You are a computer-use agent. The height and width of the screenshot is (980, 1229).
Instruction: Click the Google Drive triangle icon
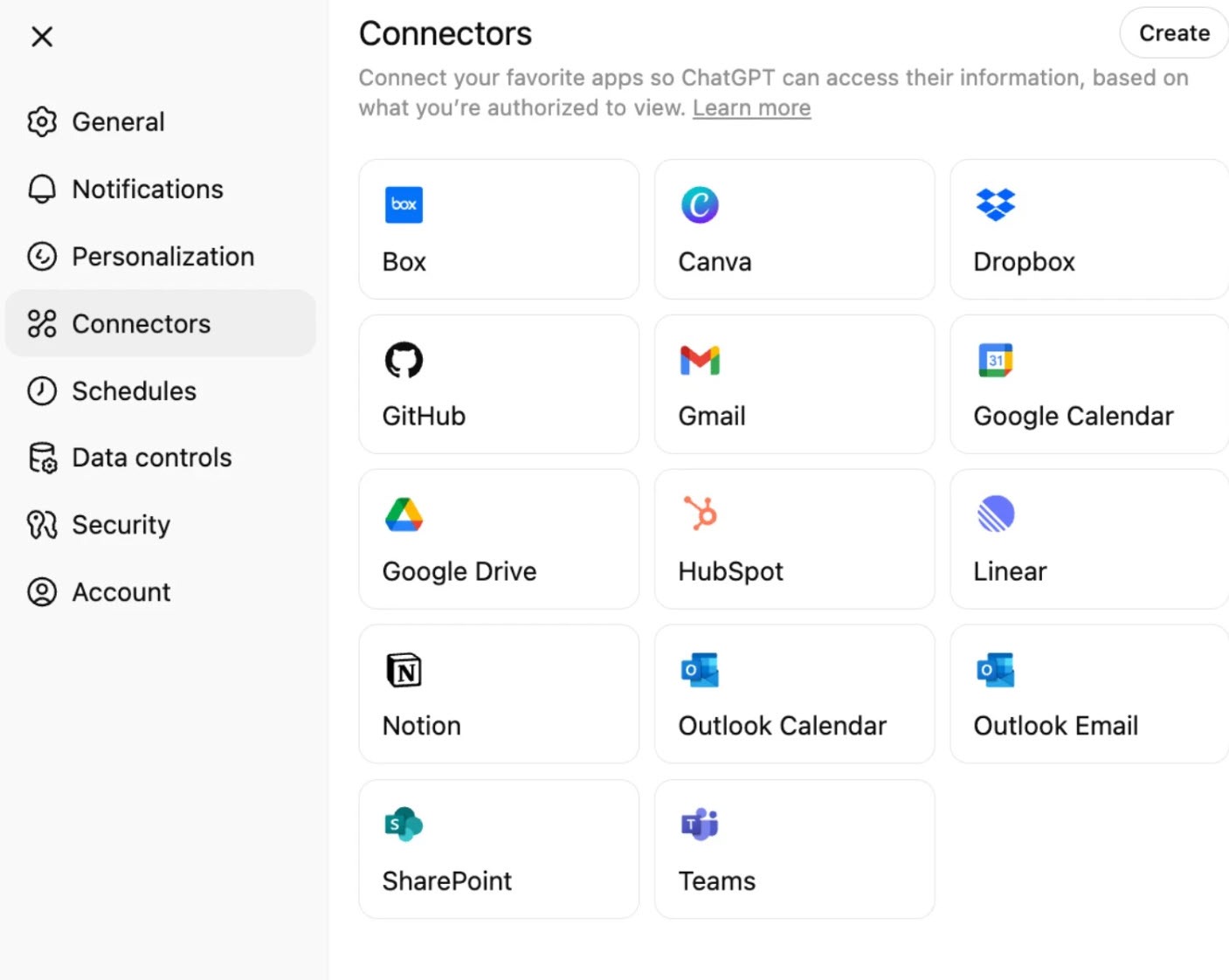(404, 514)
